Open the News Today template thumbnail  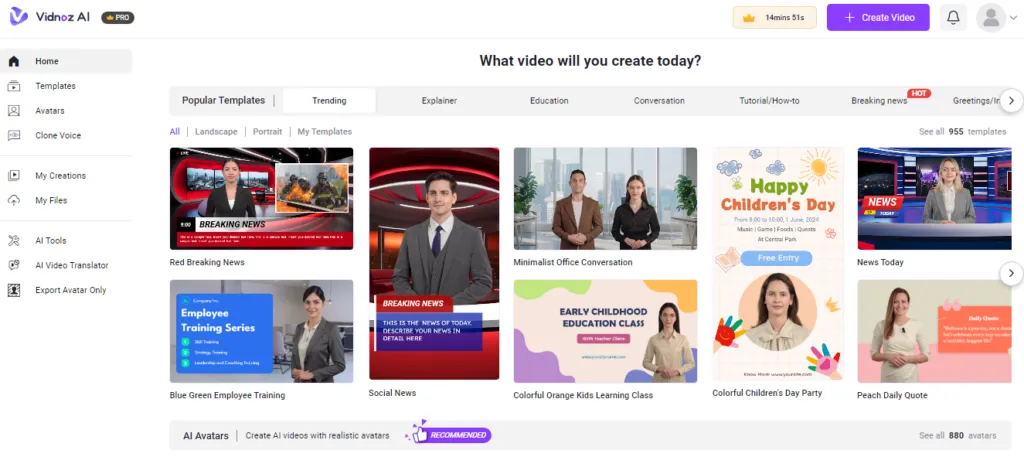[935, 198]
